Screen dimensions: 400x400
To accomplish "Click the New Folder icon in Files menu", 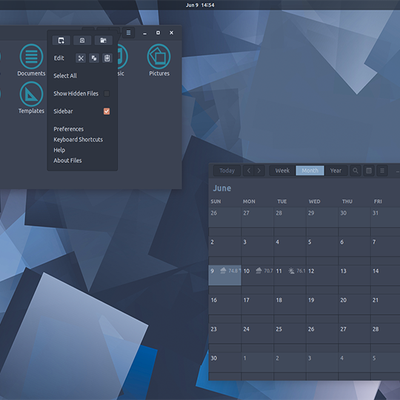I will pos(103,40).
